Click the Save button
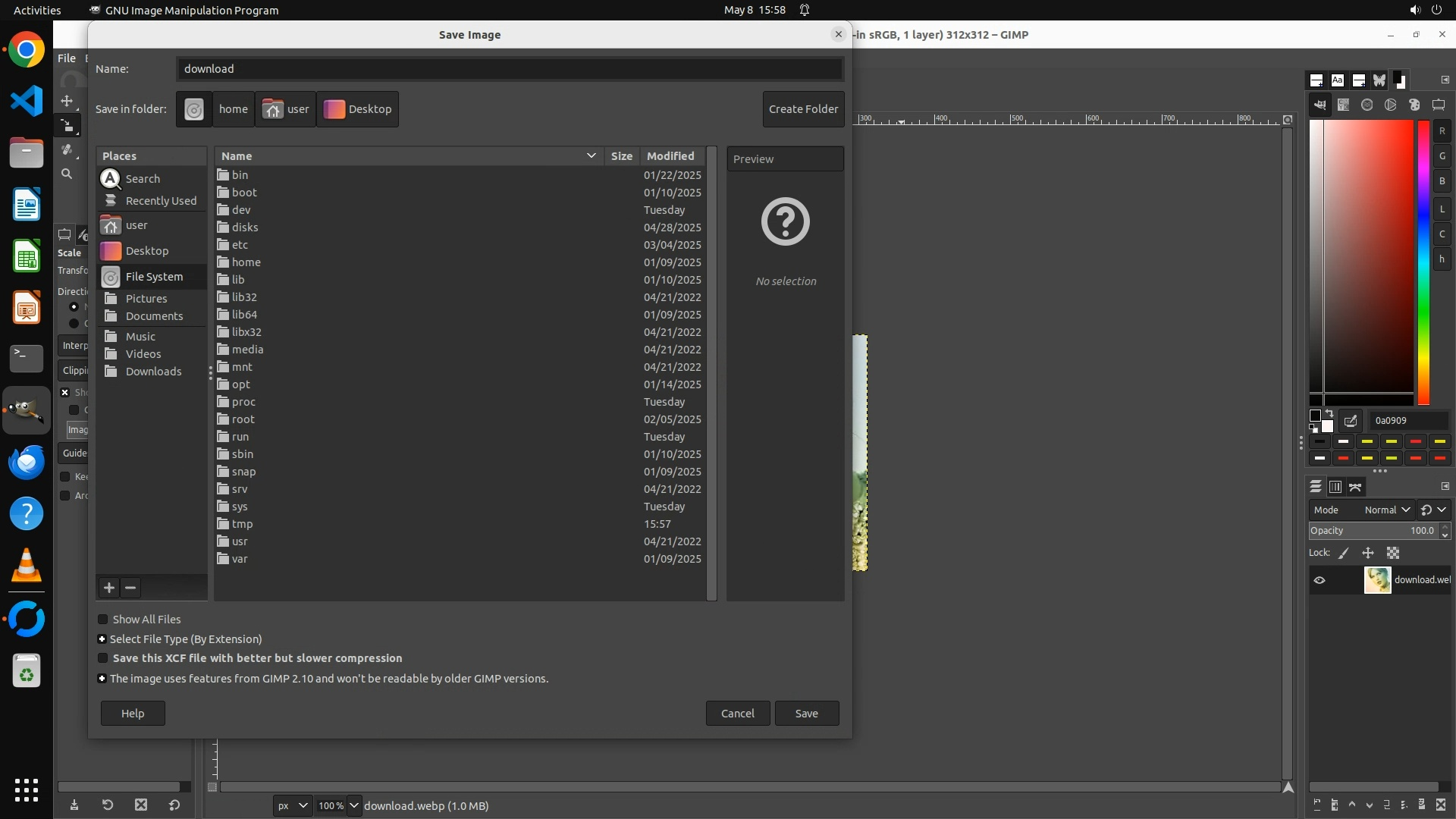Viewport: 1456px width, 819px height. [x=806, y=714]
